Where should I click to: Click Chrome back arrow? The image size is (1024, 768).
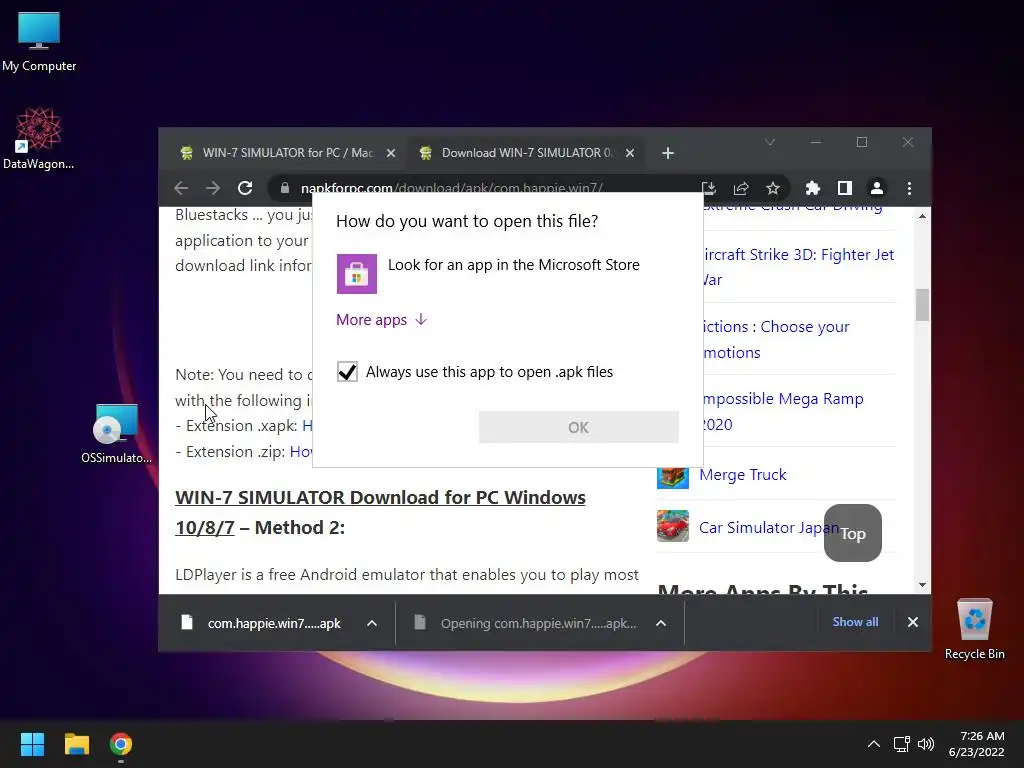point(182,188)
